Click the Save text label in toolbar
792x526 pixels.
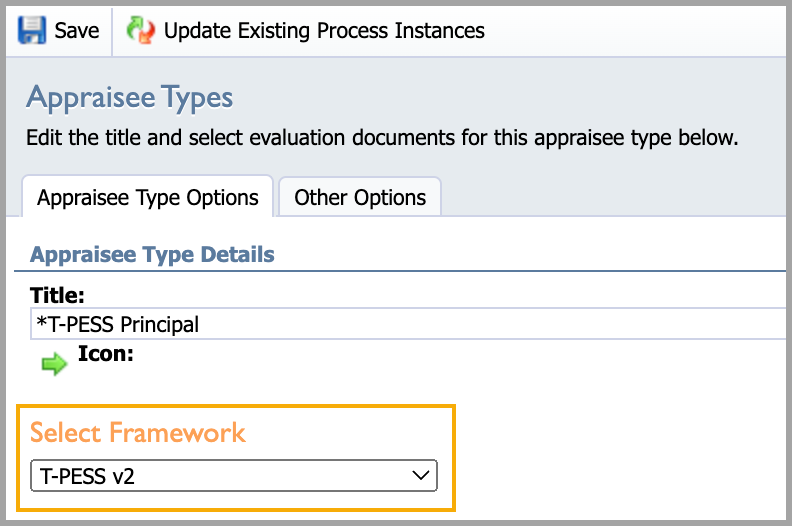[x=77, y=31]
